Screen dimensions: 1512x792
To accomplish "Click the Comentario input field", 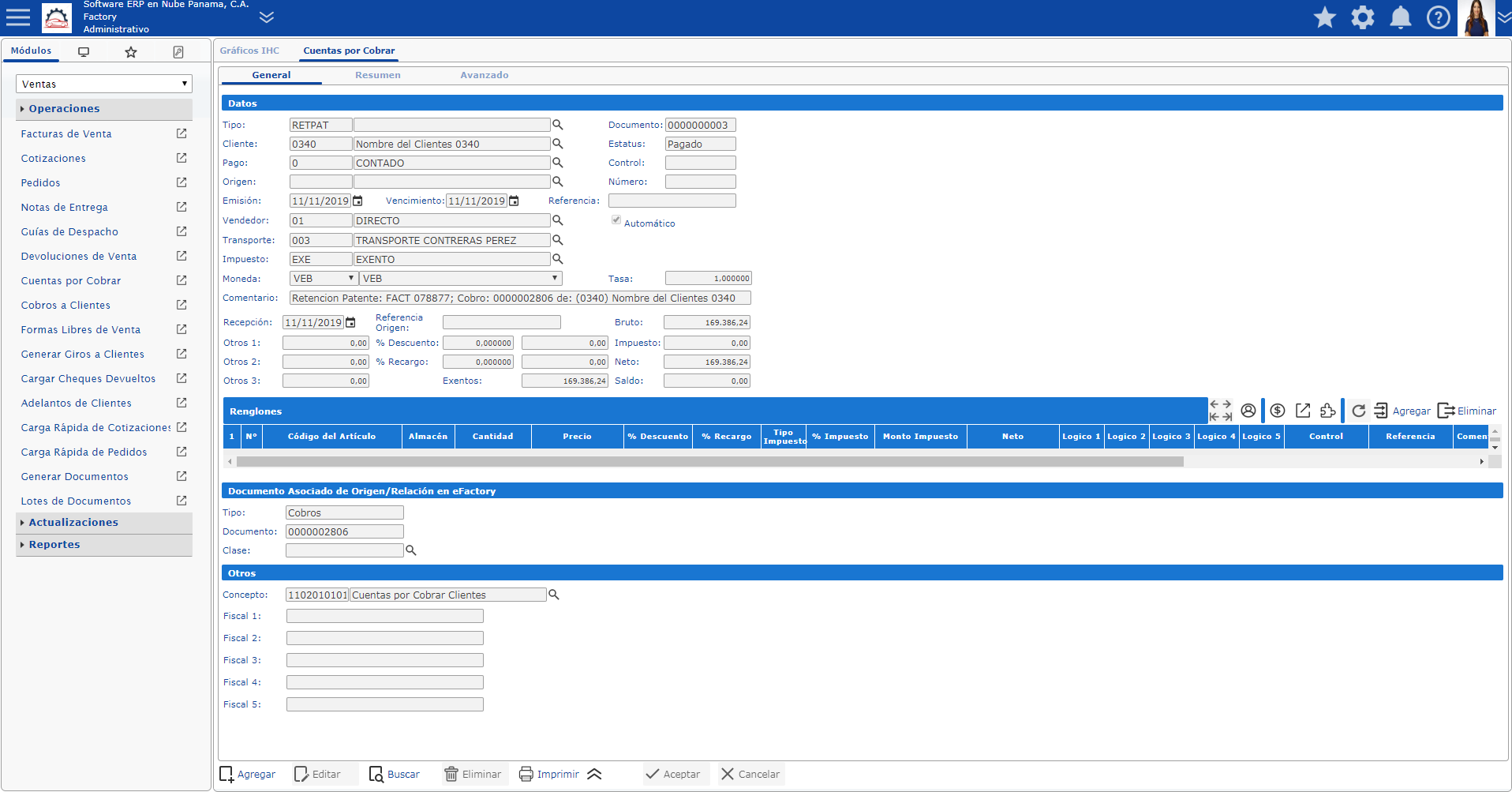I will [x=520, y=298].
